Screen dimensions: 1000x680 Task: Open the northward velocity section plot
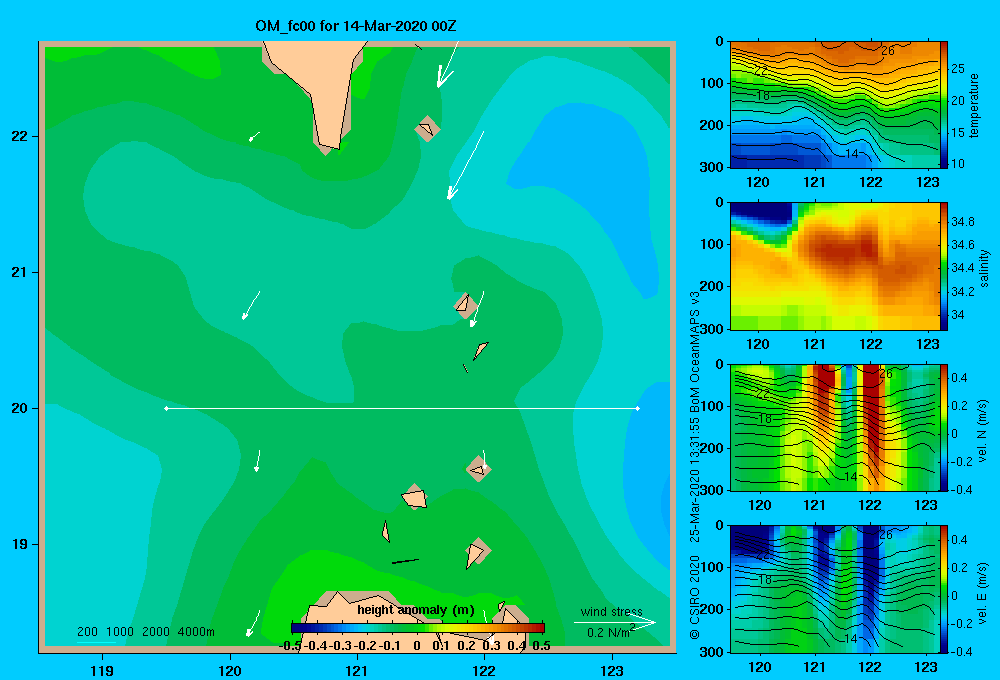[835, 427]
